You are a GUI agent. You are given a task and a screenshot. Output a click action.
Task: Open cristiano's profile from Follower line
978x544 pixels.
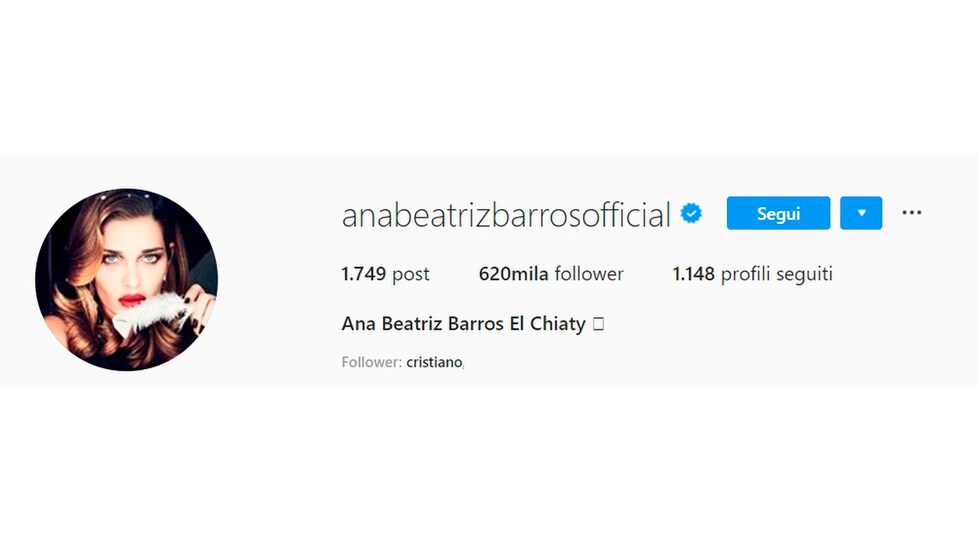434,362
